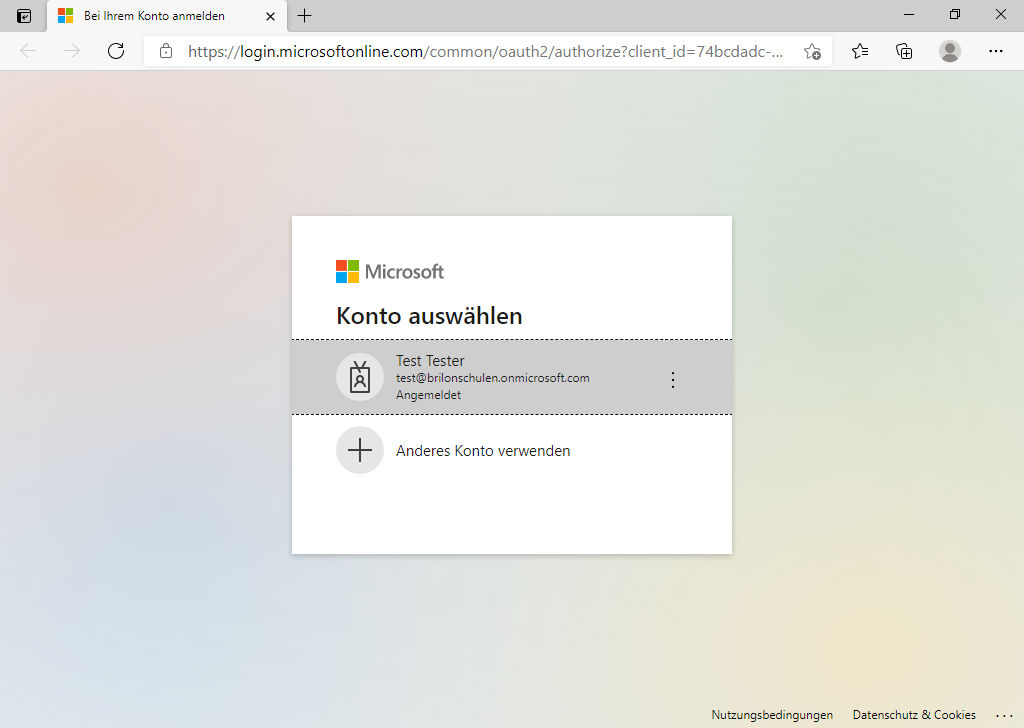Open the tab actions menu icon

click(x=24, y=16)
